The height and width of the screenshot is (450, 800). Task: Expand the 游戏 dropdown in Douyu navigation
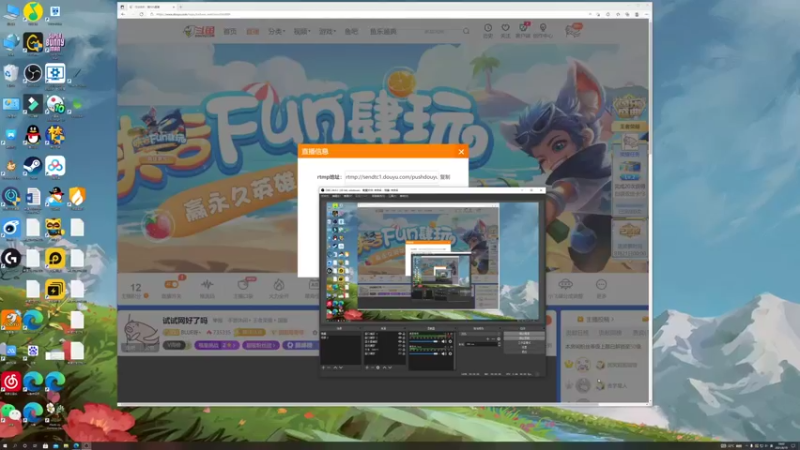tap(327, 31)
